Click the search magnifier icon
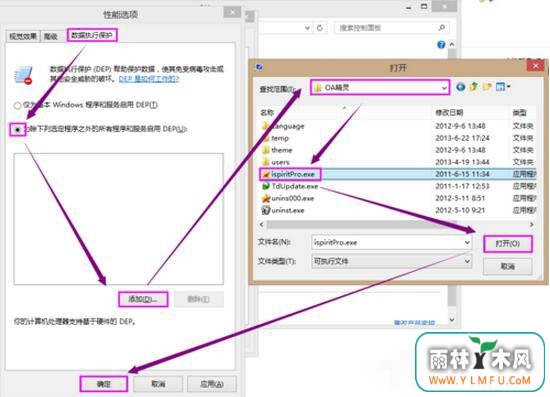This screenshot has height=397, width=550. (x=442, y=27)
